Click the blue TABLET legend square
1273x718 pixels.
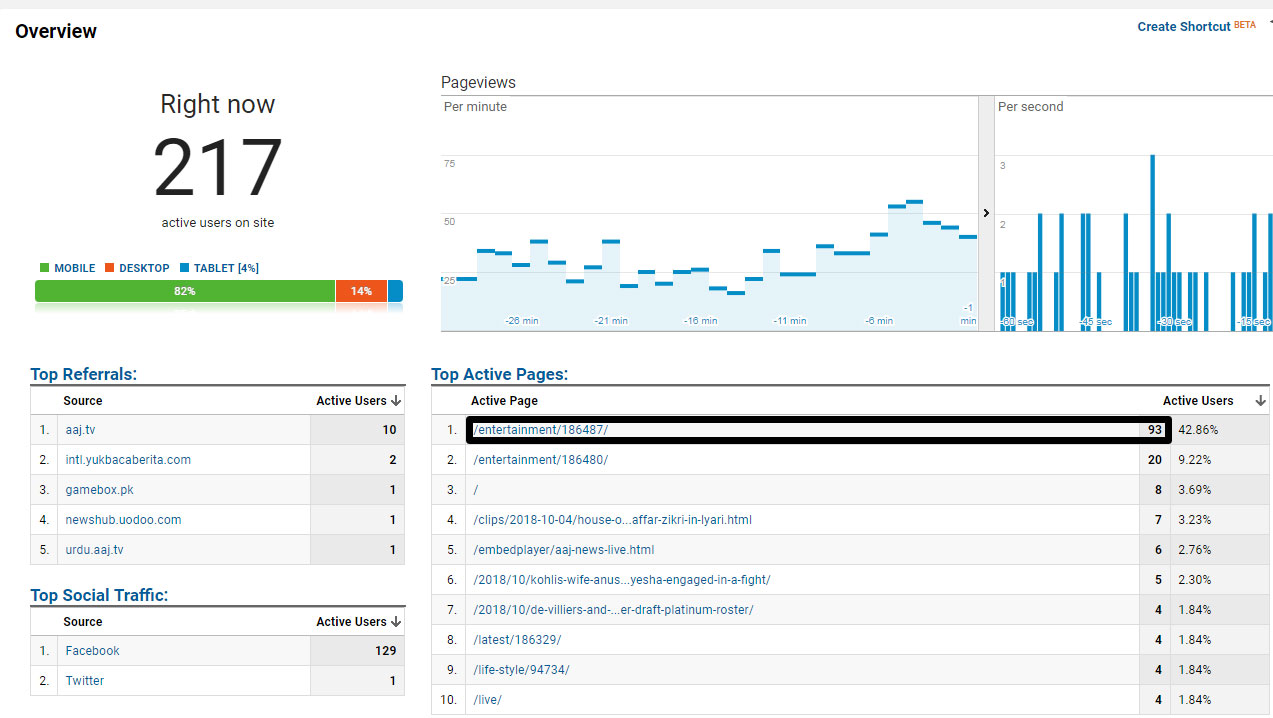[x=184, y=268]
